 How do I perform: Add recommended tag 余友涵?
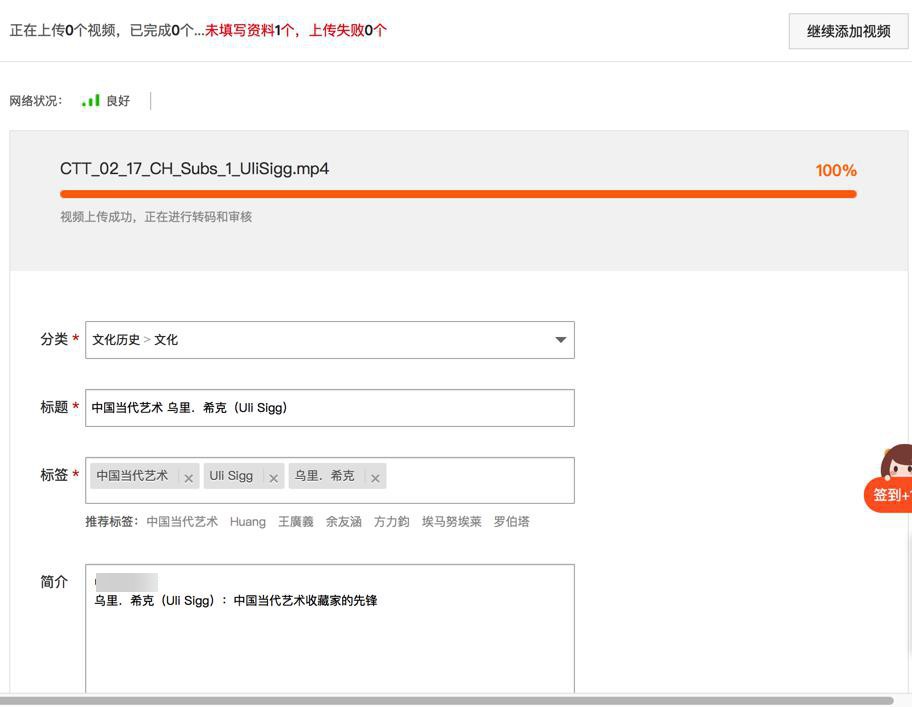[x=343, y=522]
